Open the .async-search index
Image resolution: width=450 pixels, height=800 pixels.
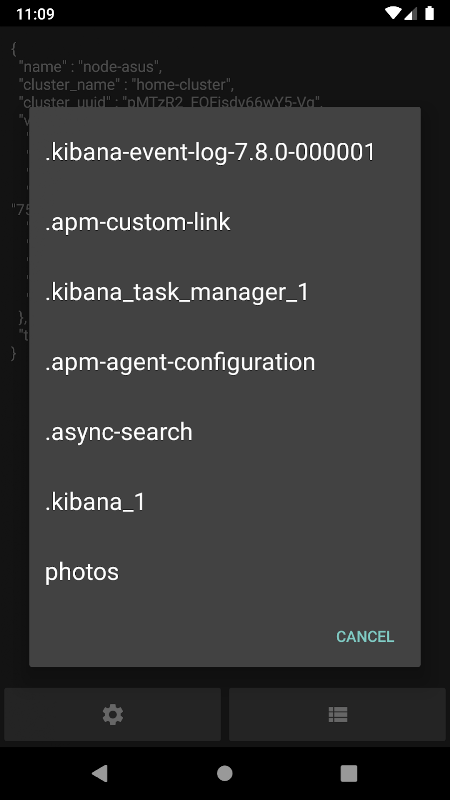click(x=224, y=432)
